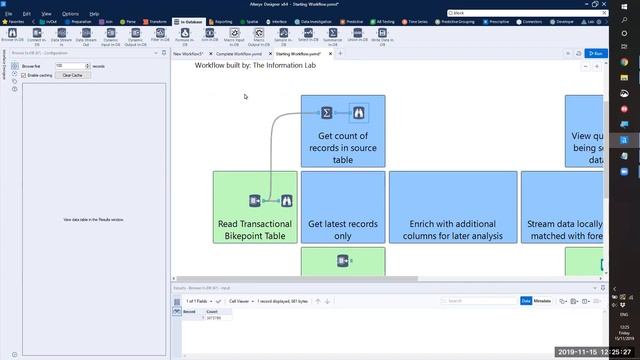The image size is (640, 360).
Task: Select the Union In-DB tool
Action: click(x=358, y=35)
